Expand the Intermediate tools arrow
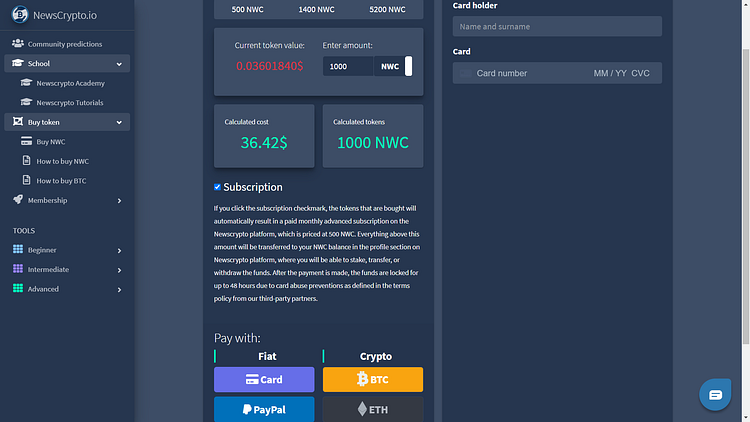 pyautogui.click(x=120, y=270)
